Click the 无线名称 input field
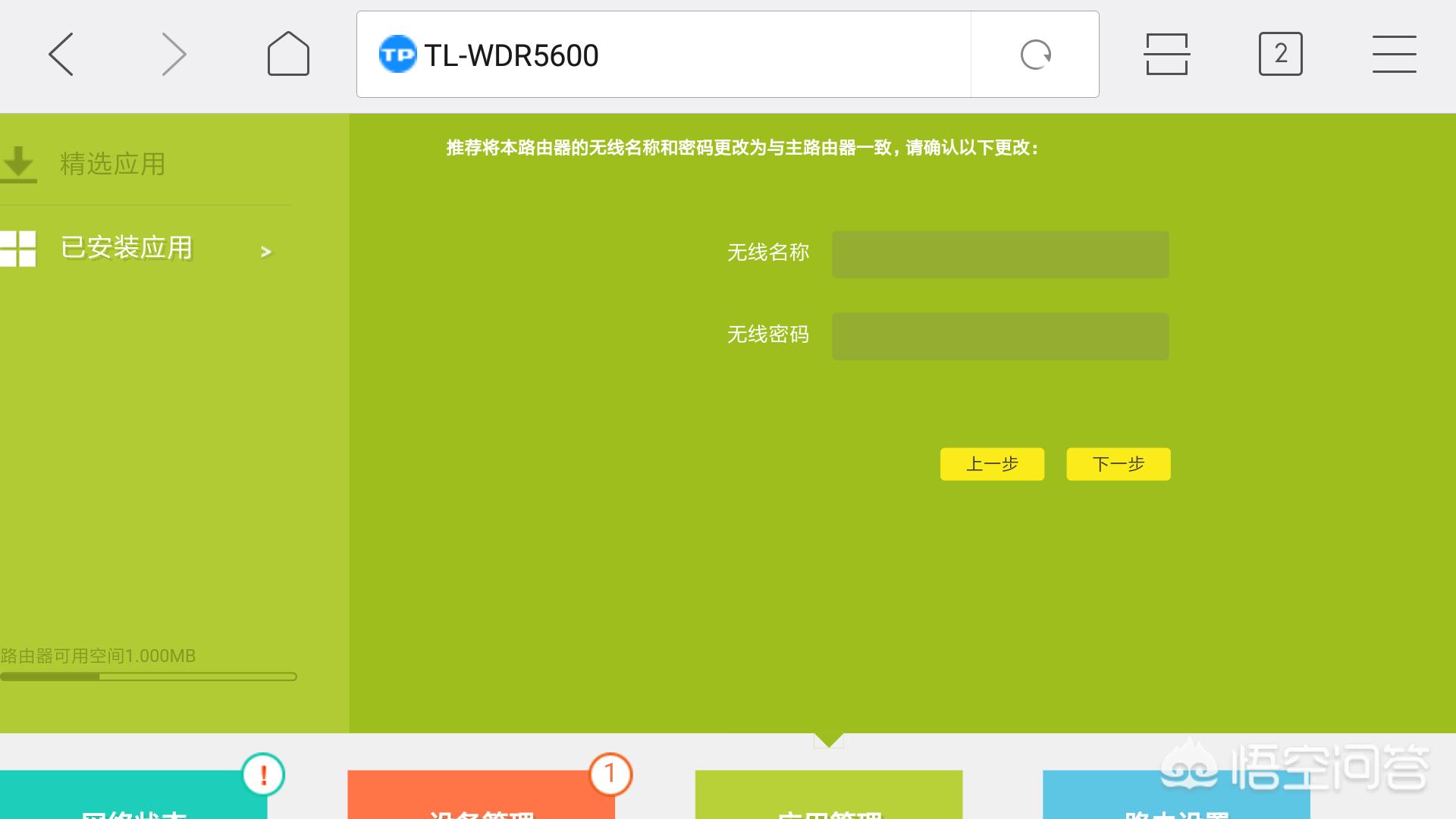Image resolution: width=1456 pixels, height=819 pixels. coord(1000,254)
